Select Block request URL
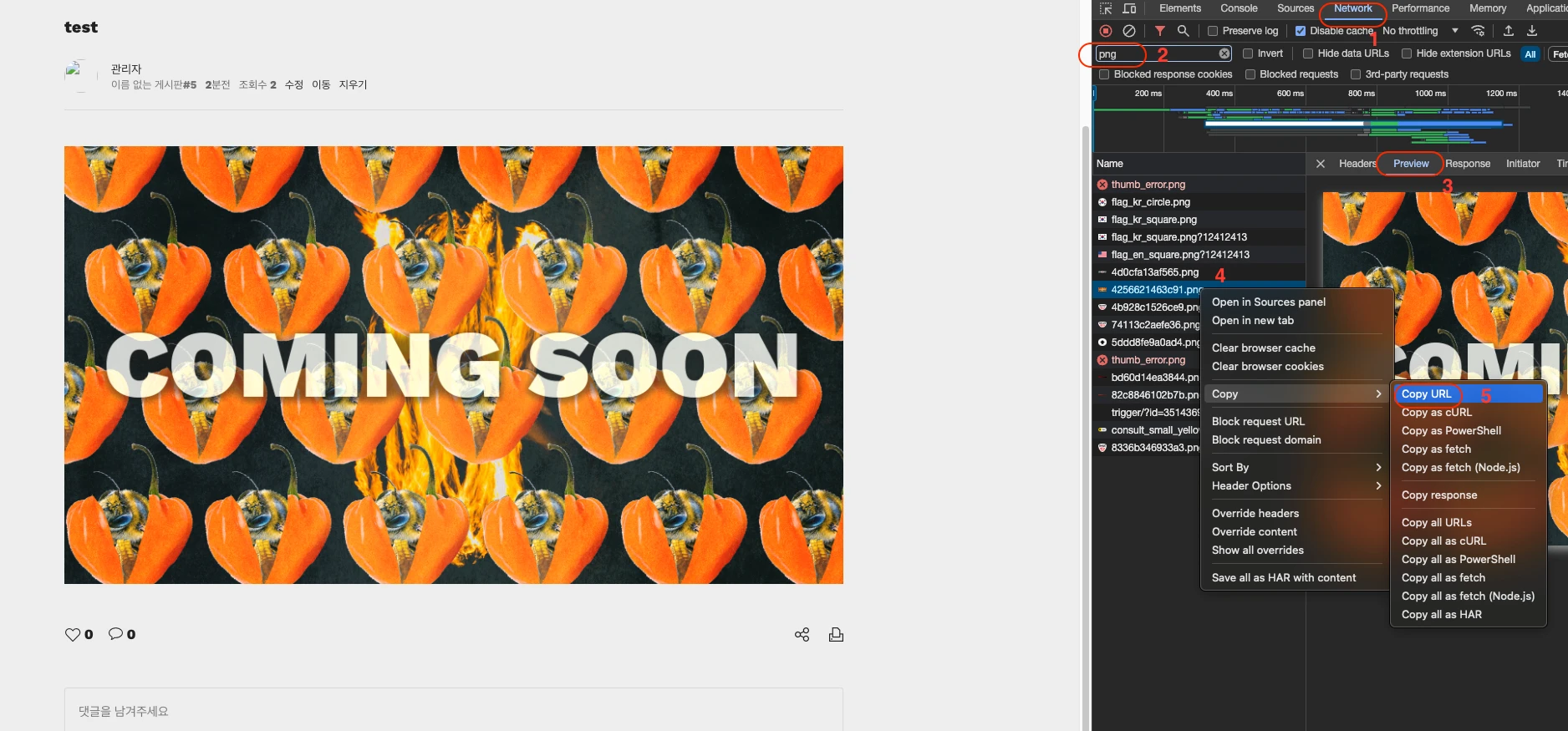 pyautogui.click(x=1296, y=422)
